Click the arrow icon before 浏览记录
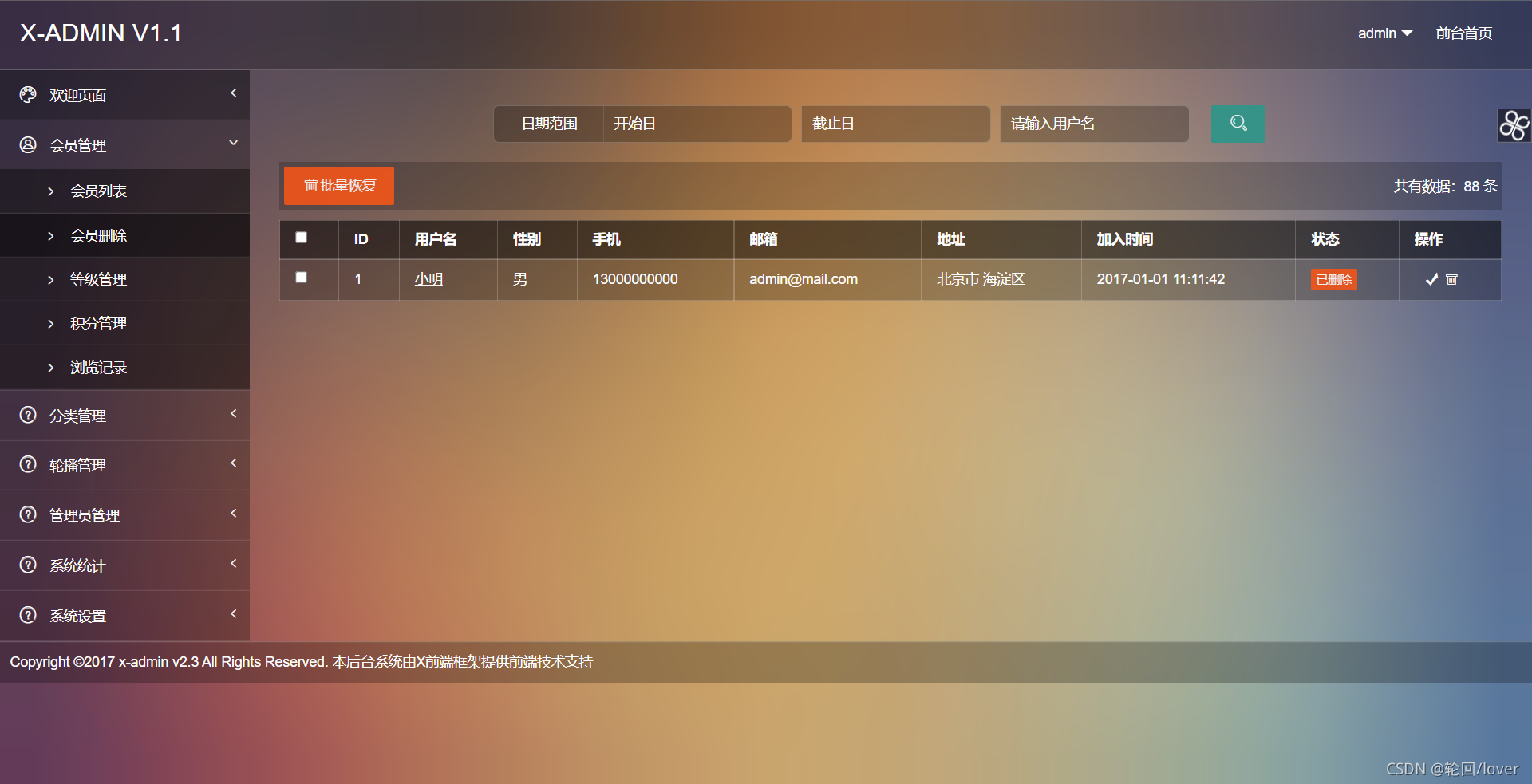1532x784 pixels. click(51, 368)
